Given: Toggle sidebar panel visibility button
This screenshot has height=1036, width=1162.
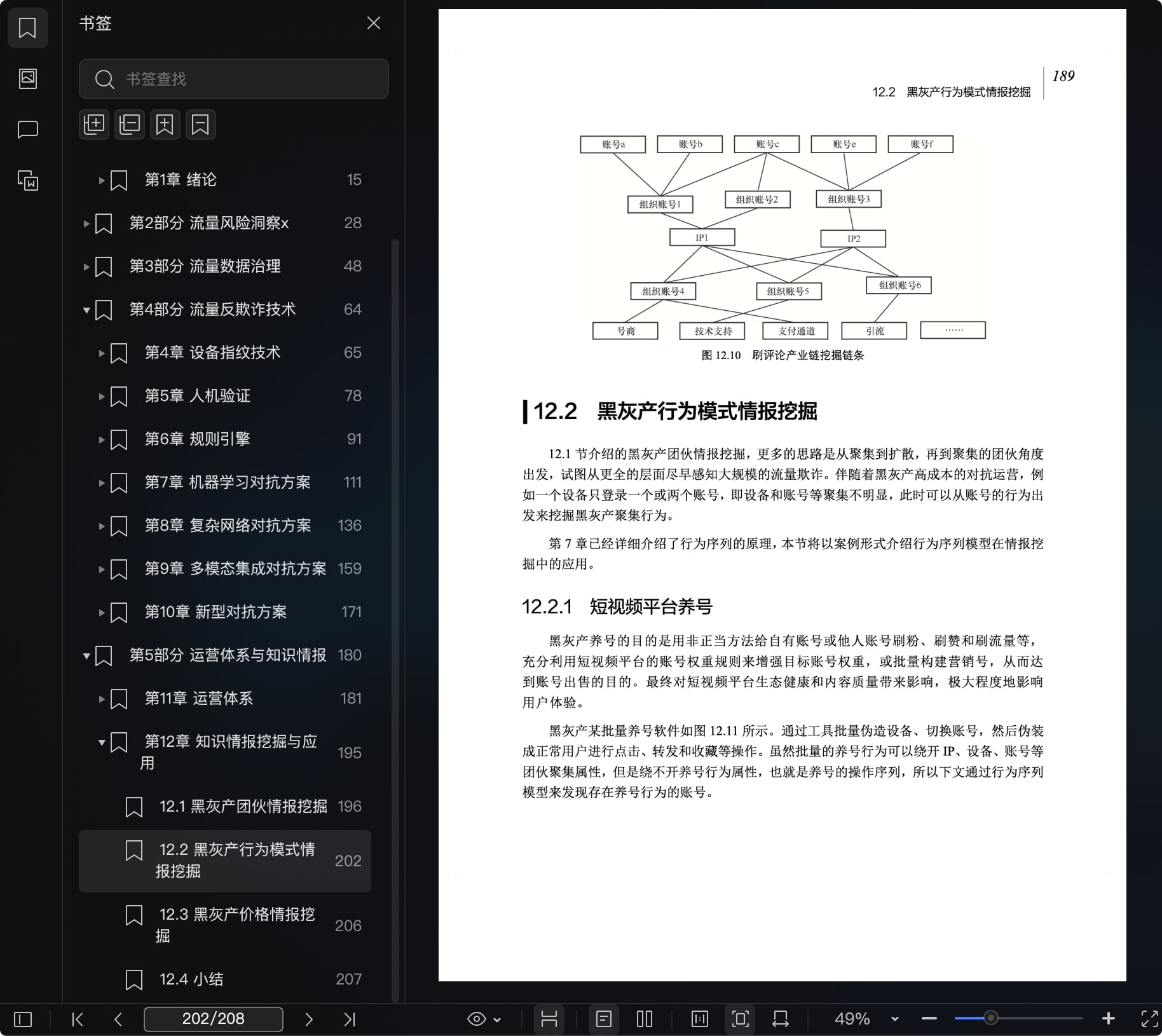Looking at the screenshot, I should click(x=23, y=1019).
